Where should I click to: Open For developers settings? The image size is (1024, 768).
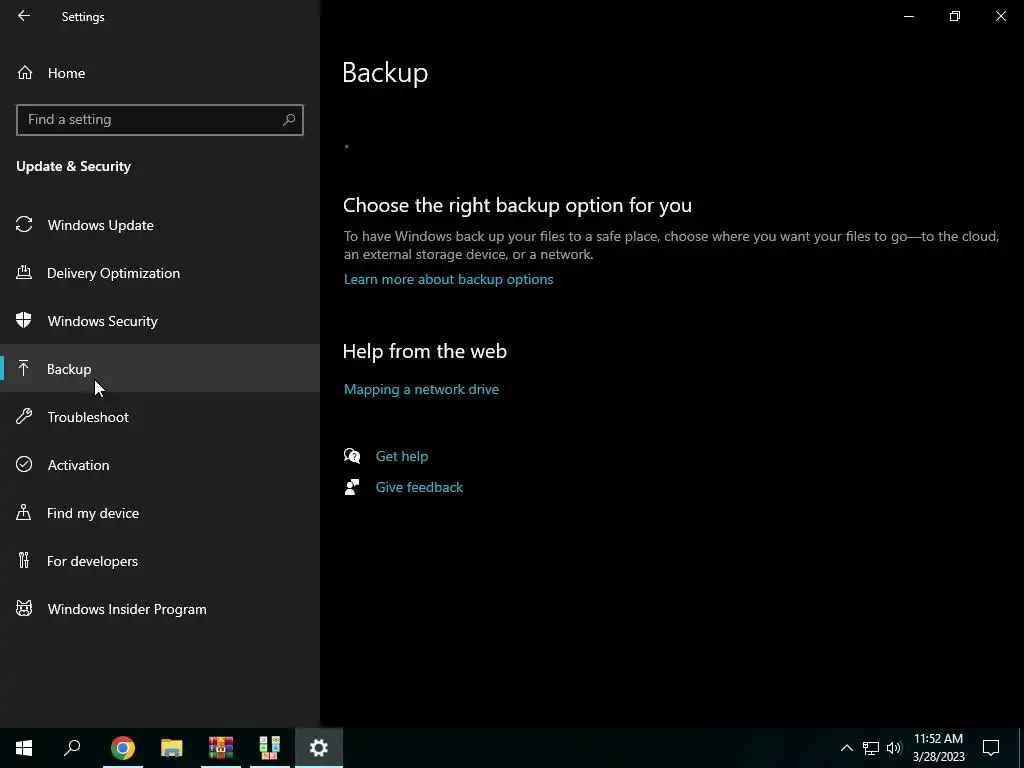[159, 561]
